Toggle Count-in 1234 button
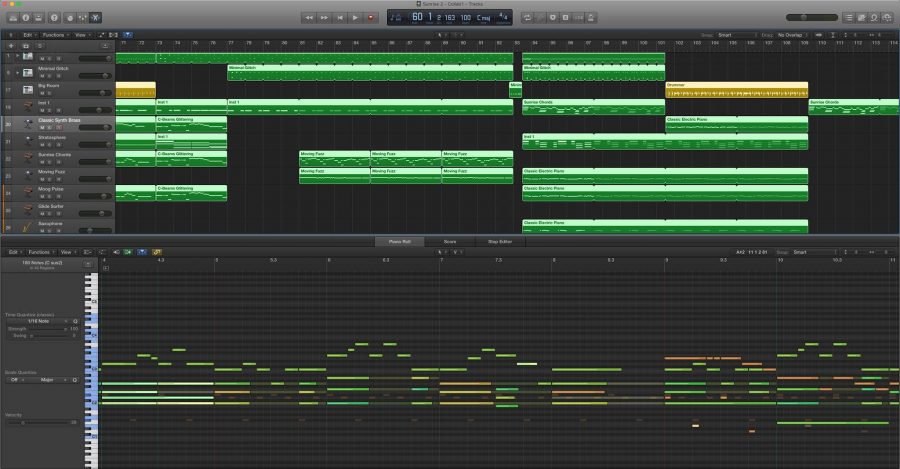The image size is (900, 469). pos(578,18)
